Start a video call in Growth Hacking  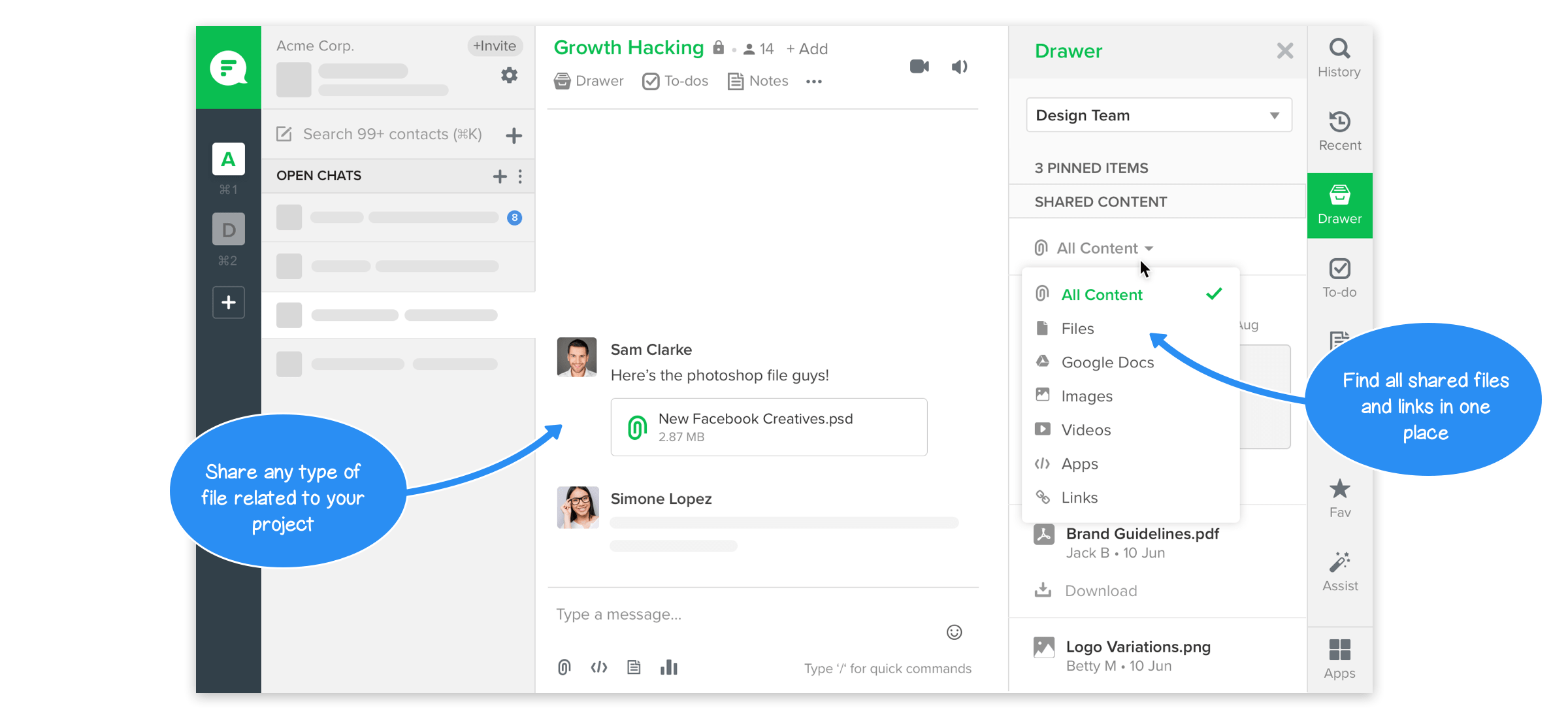tap(919, 67)
